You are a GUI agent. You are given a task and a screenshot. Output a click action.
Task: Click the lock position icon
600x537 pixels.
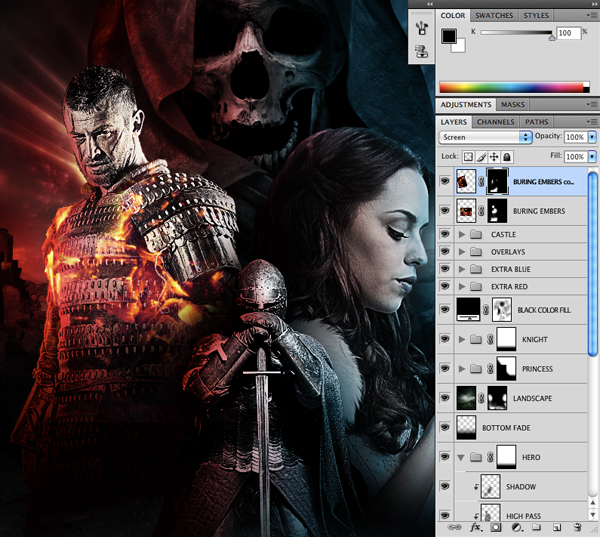point(493,157)
